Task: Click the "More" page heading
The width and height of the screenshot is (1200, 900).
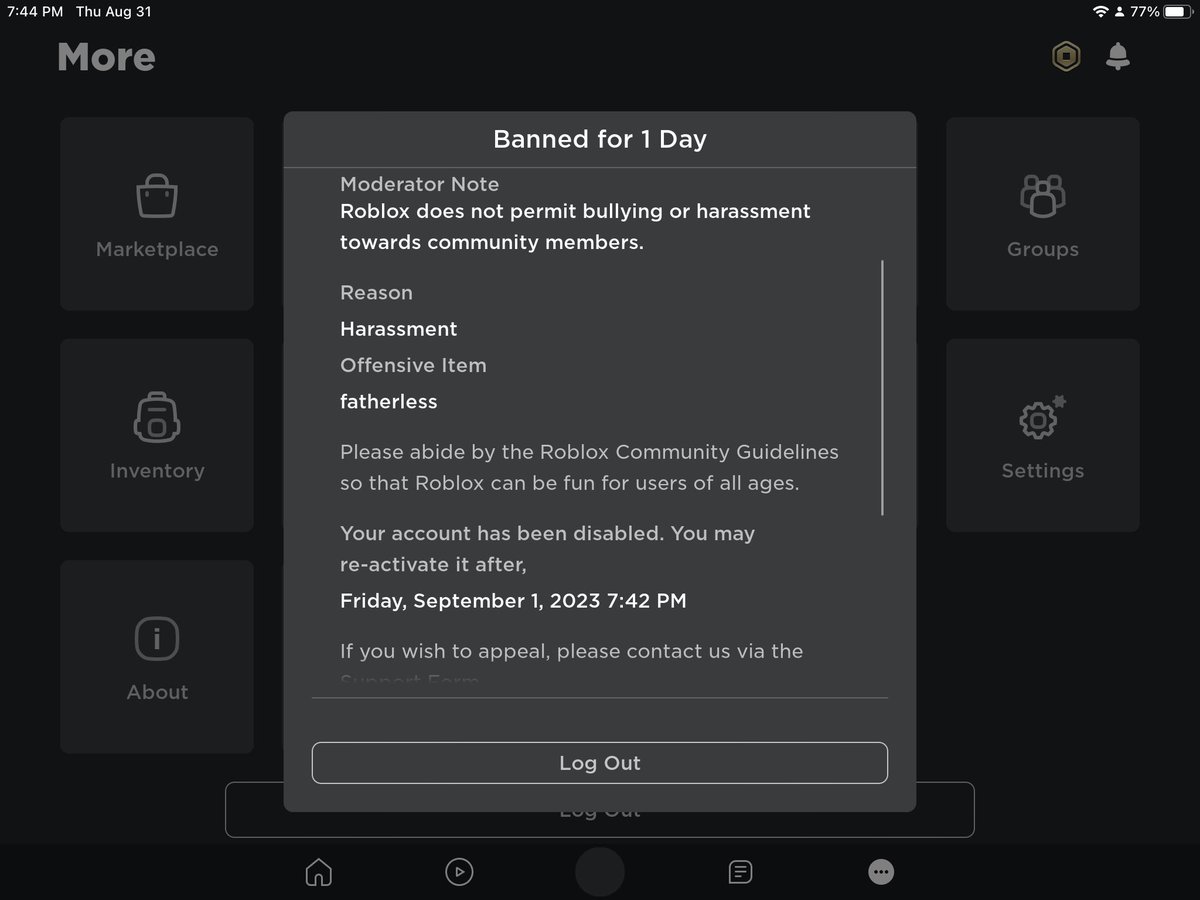Action: [x=106, y=57]
